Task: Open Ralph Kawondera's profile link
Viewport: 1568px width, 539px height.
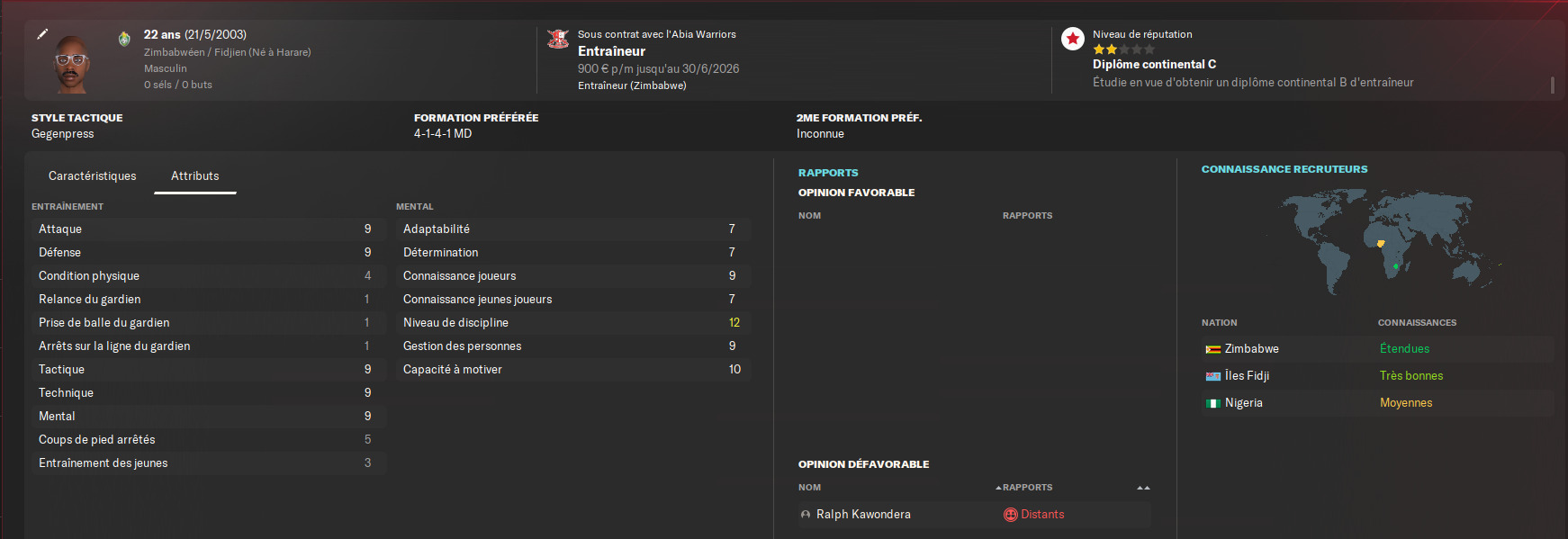Action: coord(863,515)
